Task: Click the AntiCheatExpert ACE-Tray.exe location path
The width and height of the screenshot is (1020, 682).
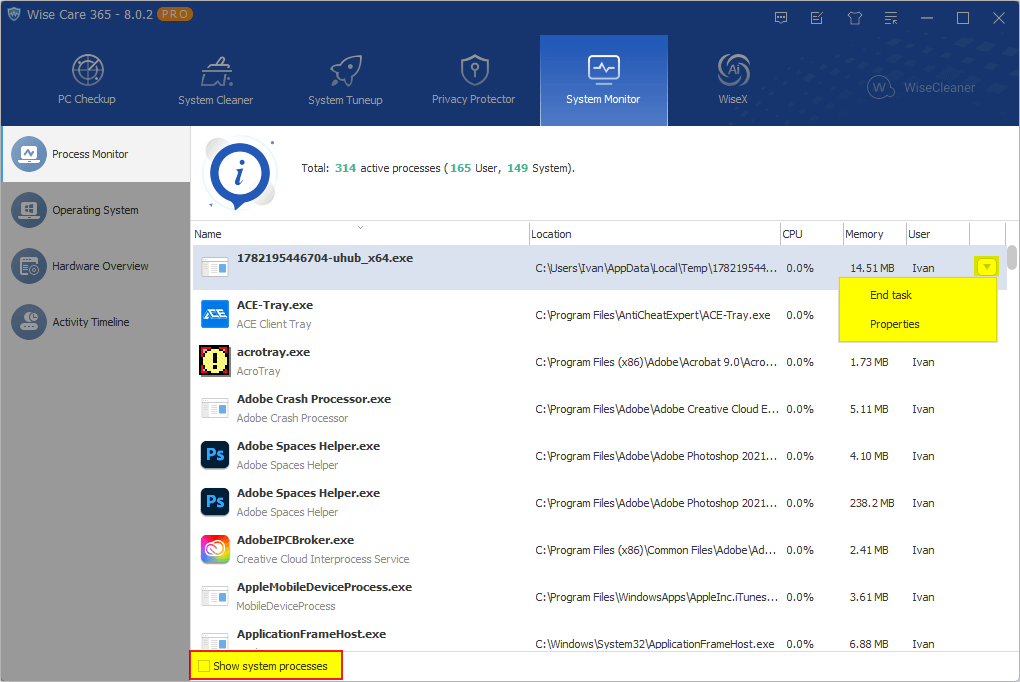Action: 652,315
